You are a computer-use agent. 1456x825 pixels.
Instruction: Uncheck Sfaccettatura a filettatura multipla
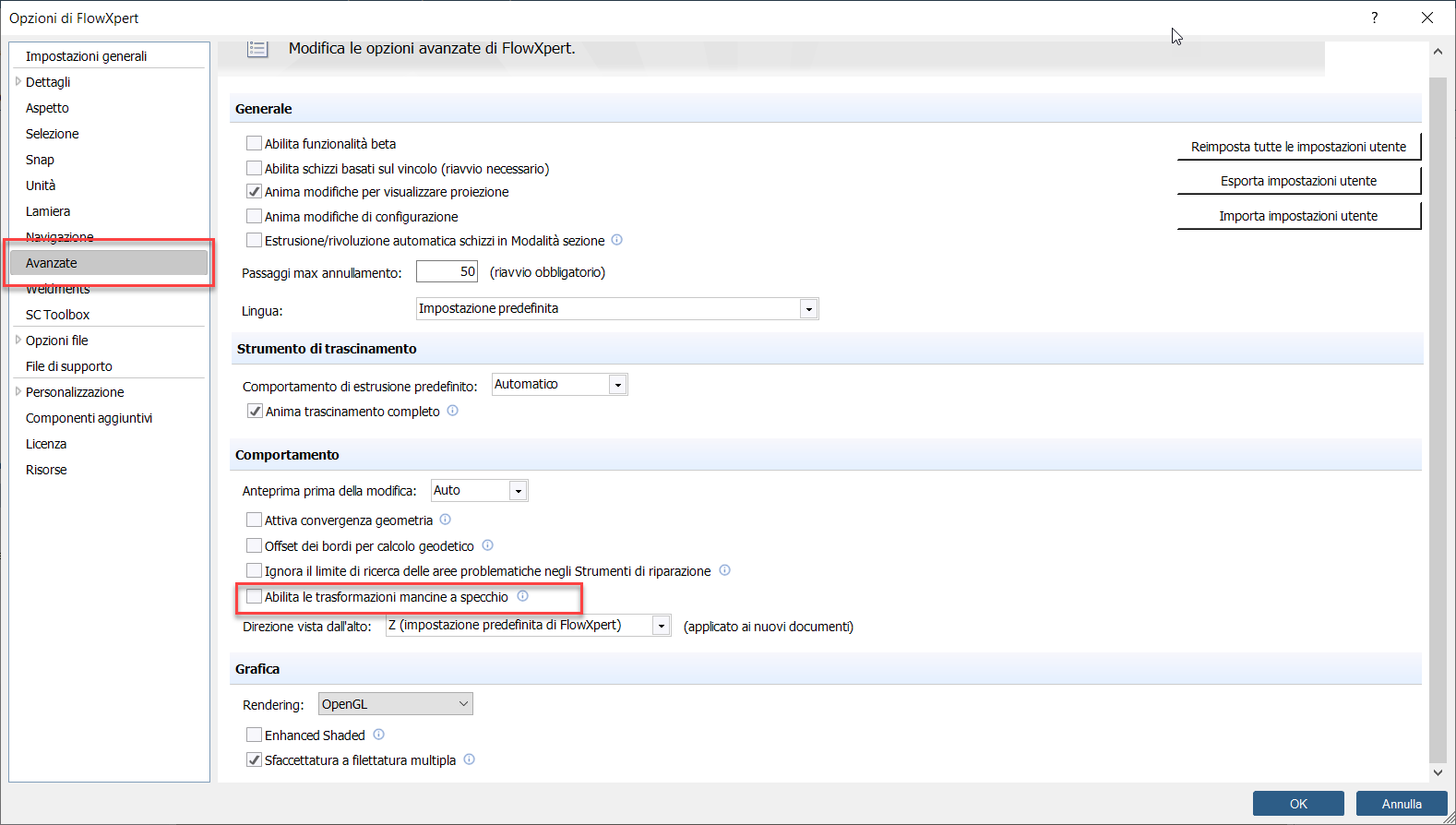pos(254,759)
